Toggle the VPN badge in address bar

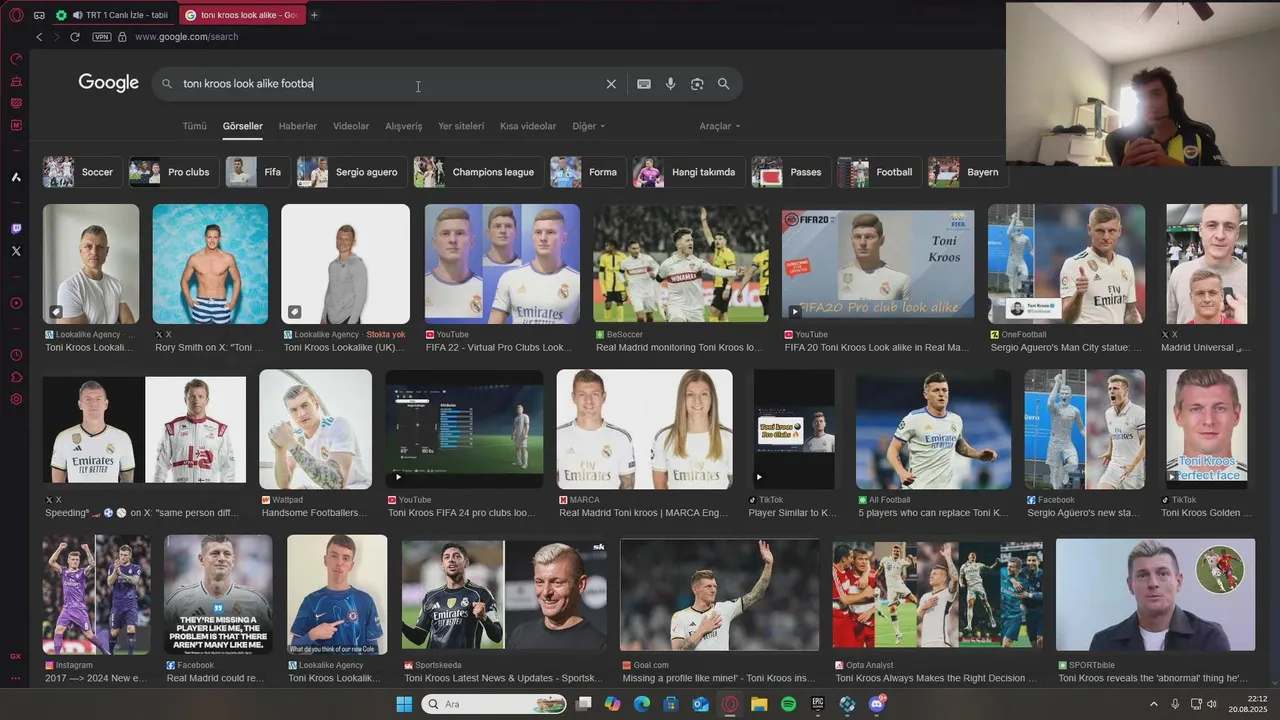101,37
